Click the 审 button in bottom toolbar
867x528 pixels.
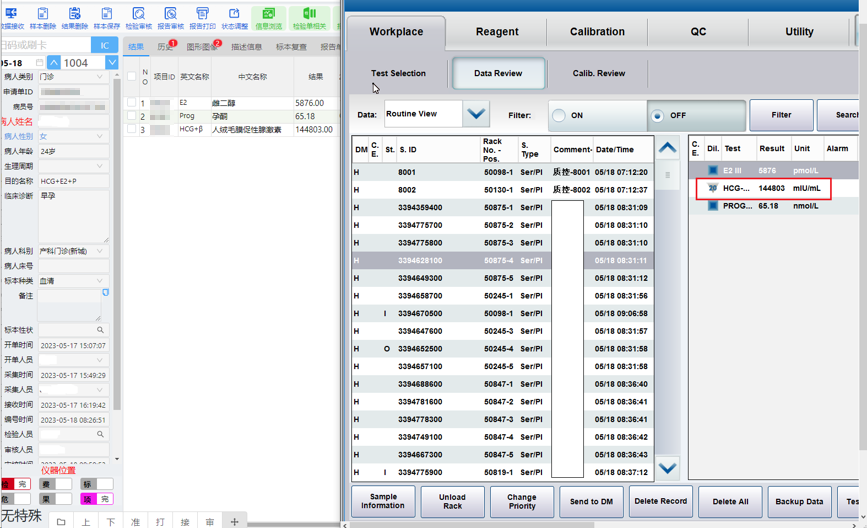(210, 522)
